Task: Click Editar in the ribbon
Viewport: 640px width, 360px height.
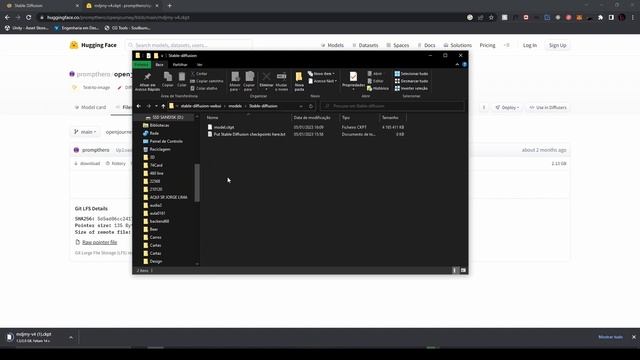Action: [375, 81]
